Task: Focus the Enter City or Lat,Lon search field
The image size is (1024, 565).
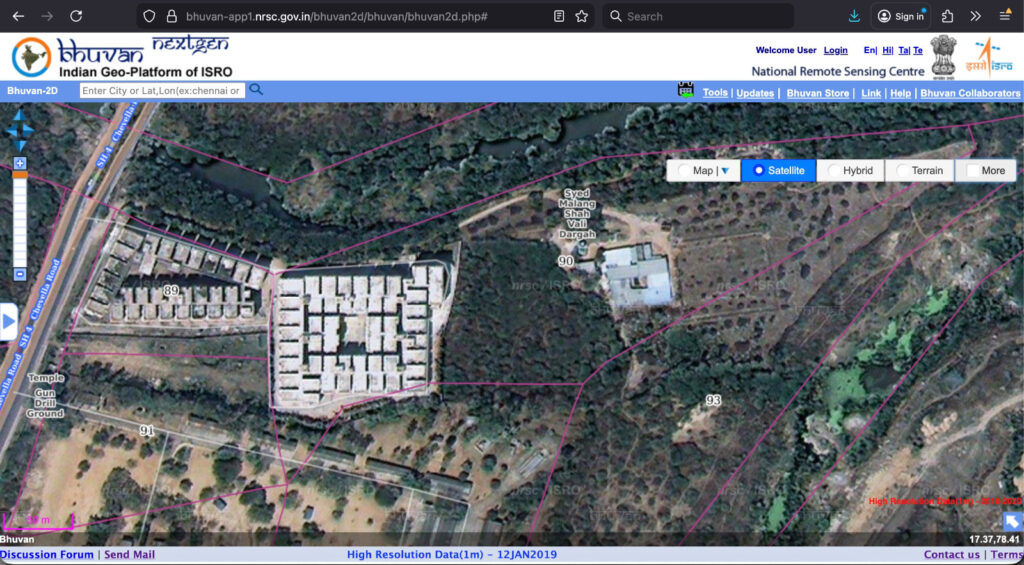Action: (162, 90)
